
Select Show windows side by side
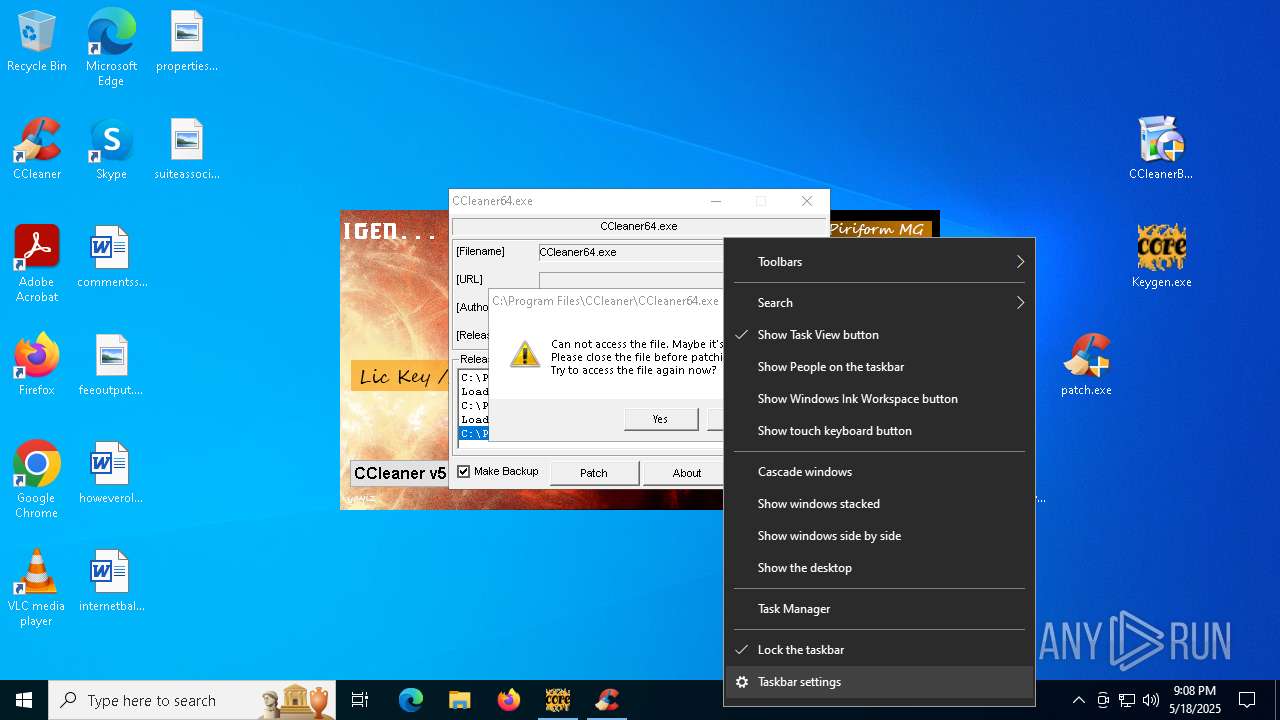point(880,536)
